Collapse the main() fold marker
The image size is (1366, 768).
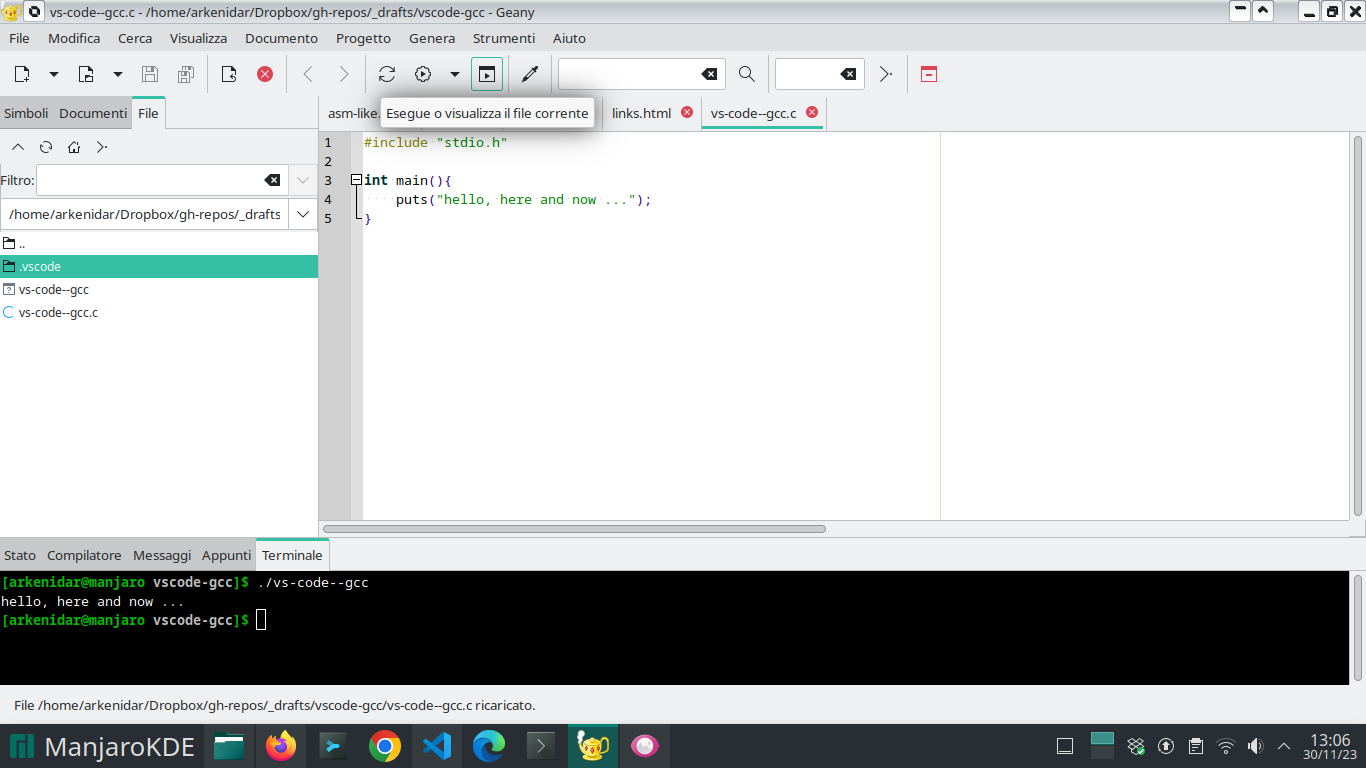pyautogui.click(x=356, y=180)
